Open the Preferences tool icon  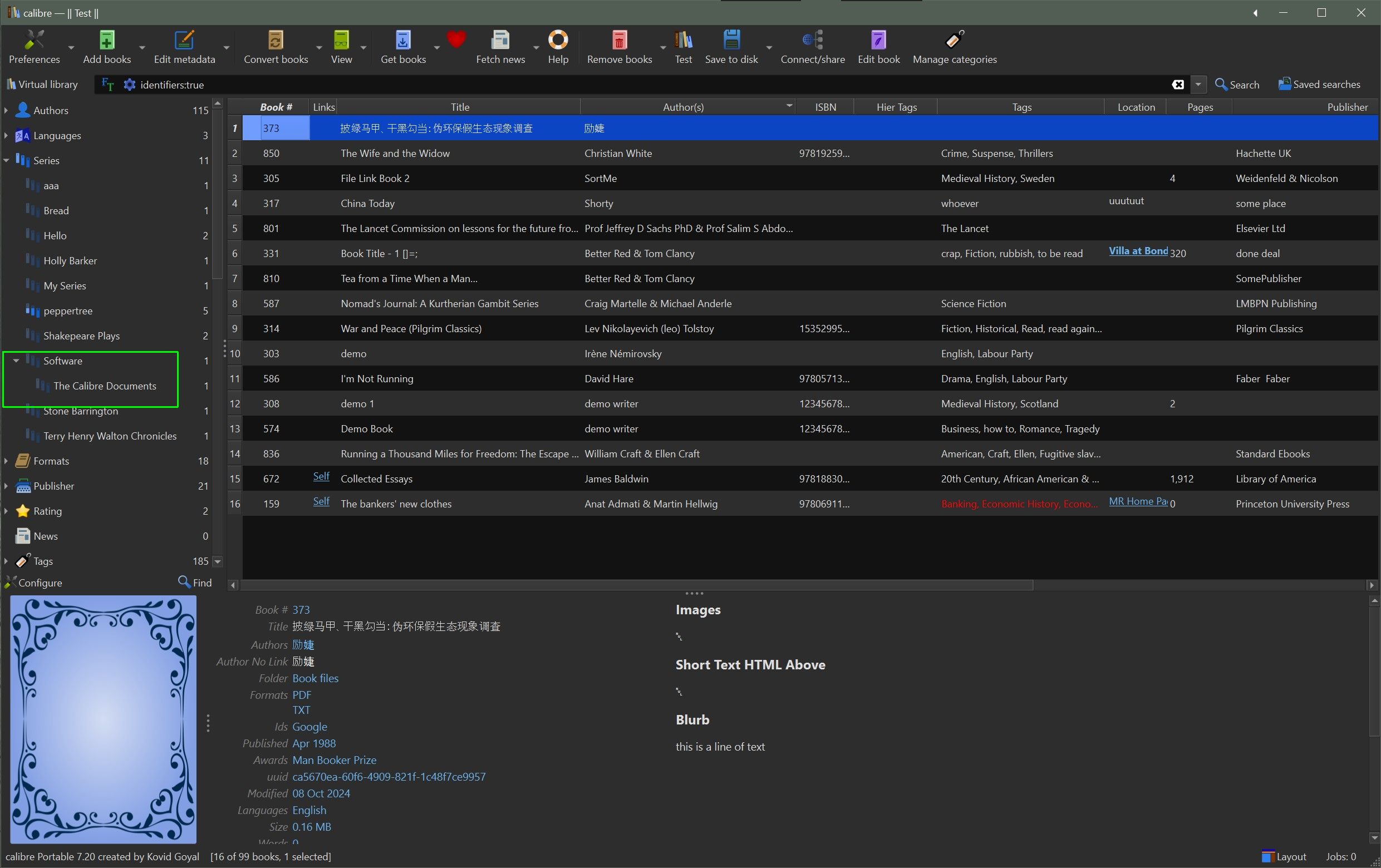(x=35, y=40)
